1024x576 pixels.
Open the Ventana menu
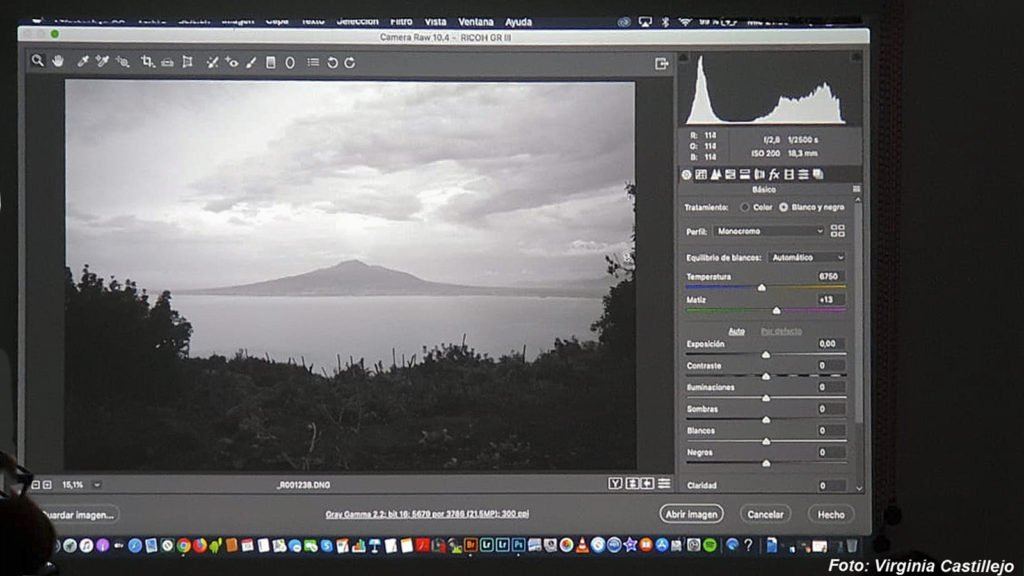point(475,21)
